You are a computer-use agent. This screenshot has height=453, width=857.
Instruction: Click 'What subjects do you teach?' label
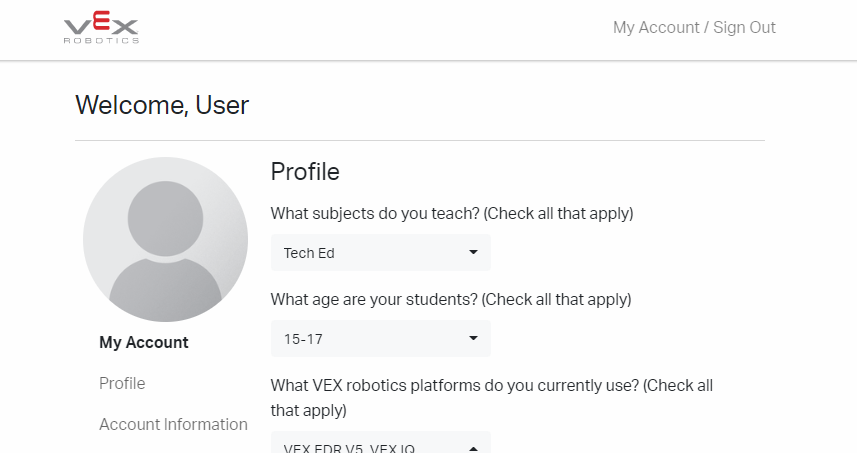point(452,213)
